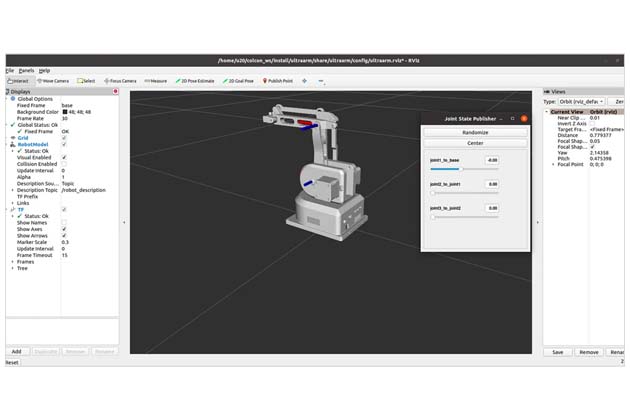Screen dimensions: 630x420
Task: Expand the Frames tree node
Action: 12,261
